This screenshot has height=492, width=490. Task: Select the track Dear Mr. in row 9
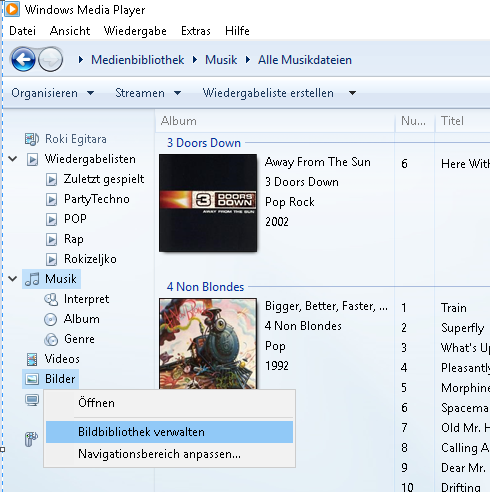pos(463,468)
